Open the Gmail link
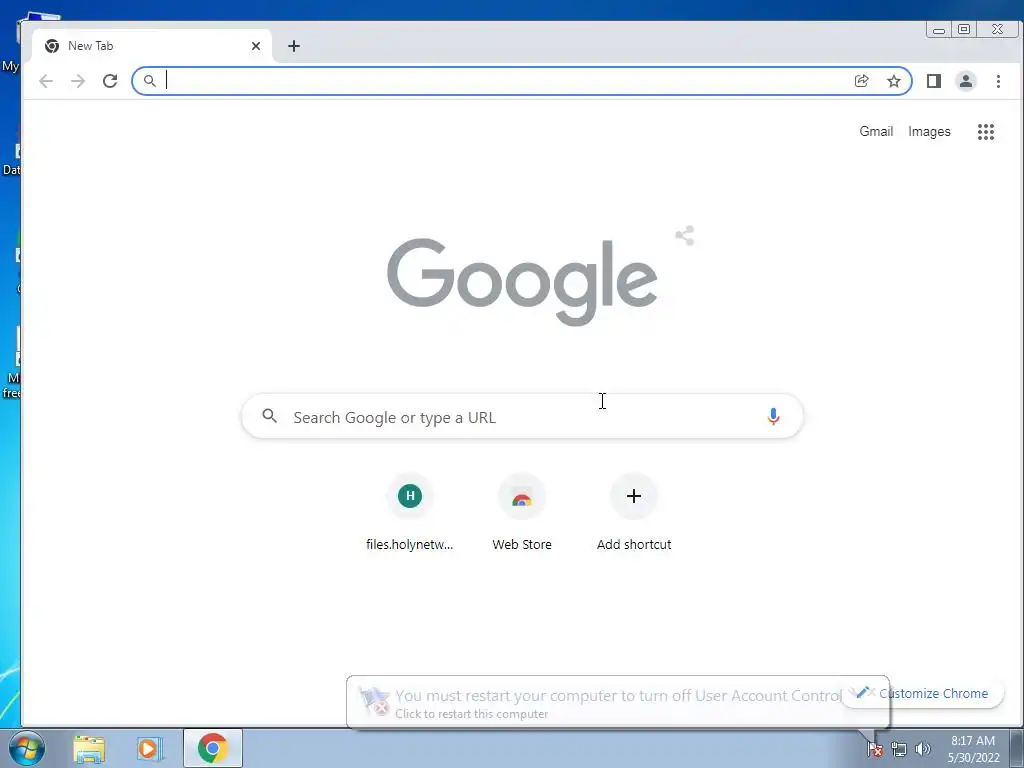Image resolution: width=1024 pixels, height=768 pixels. click(x=876, y=131)
